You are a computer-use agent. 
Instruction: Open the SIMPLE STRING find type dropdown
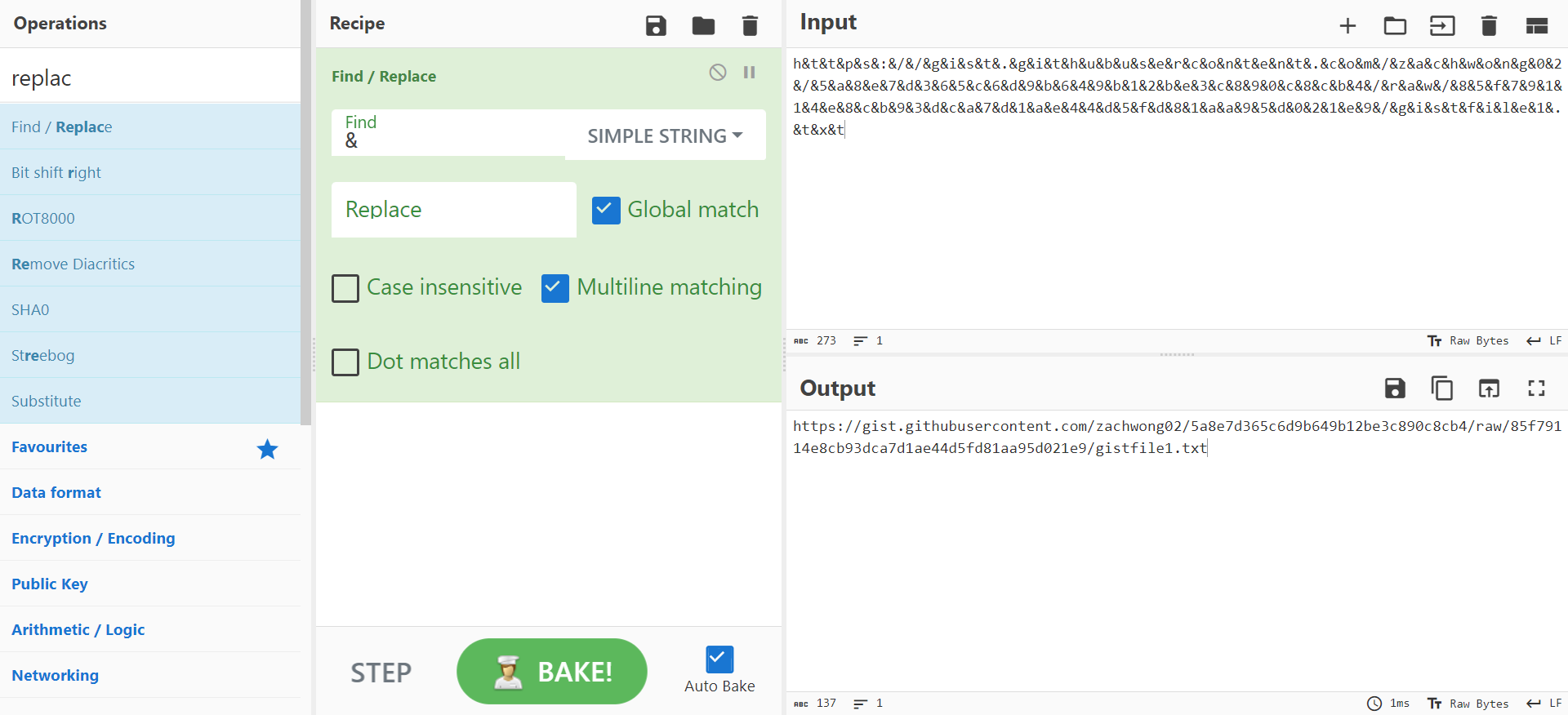665,135
